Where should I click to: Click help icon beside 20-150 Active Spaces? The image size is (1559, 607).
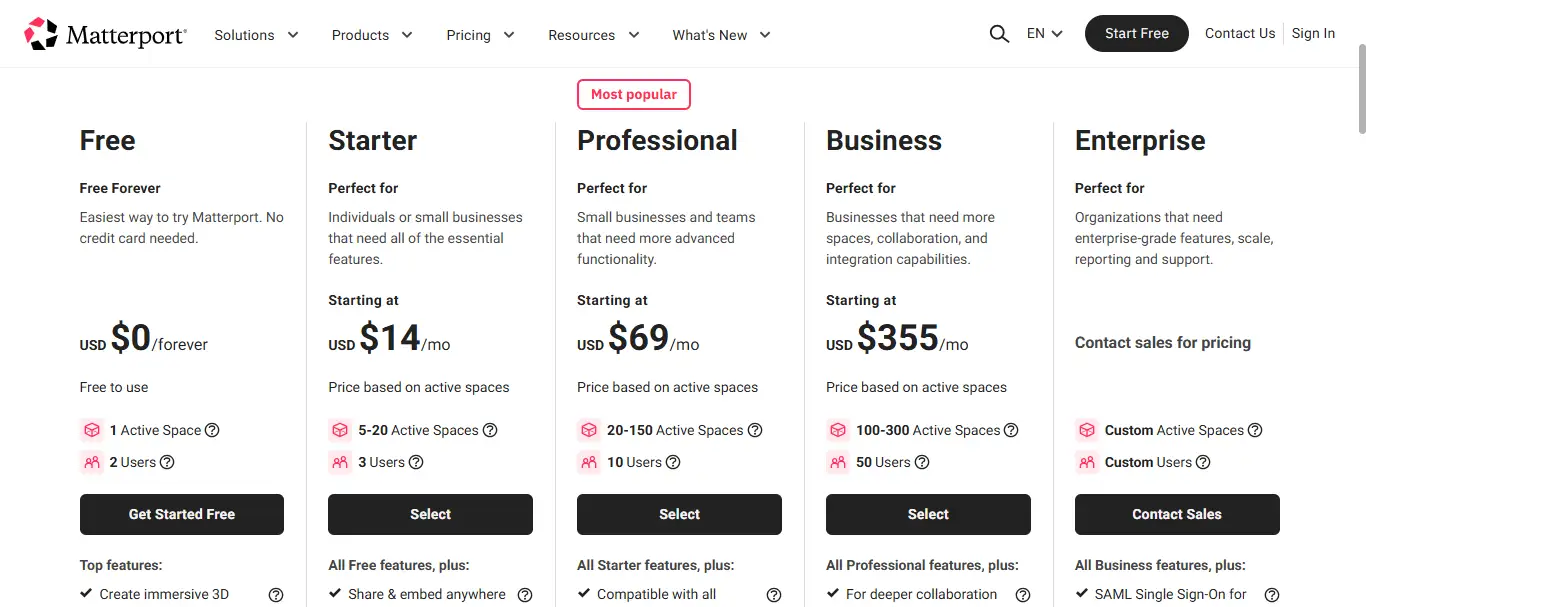(x=755, y=430)
